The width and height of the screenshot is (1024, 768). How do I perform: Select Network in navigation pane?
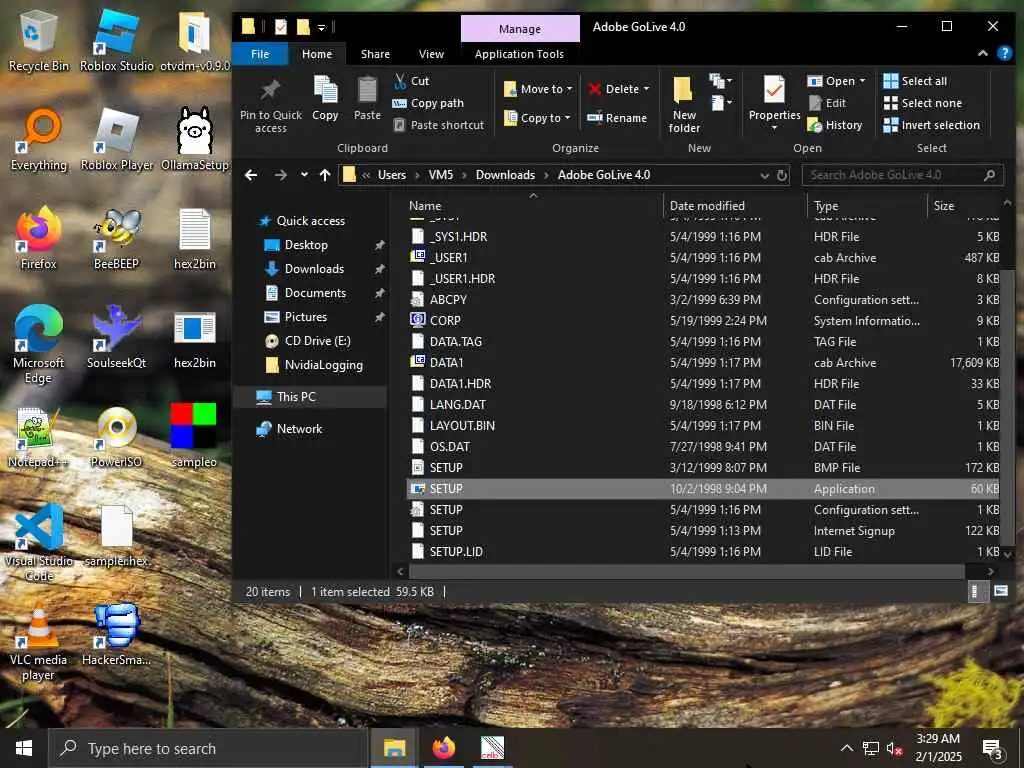[299, 429]
